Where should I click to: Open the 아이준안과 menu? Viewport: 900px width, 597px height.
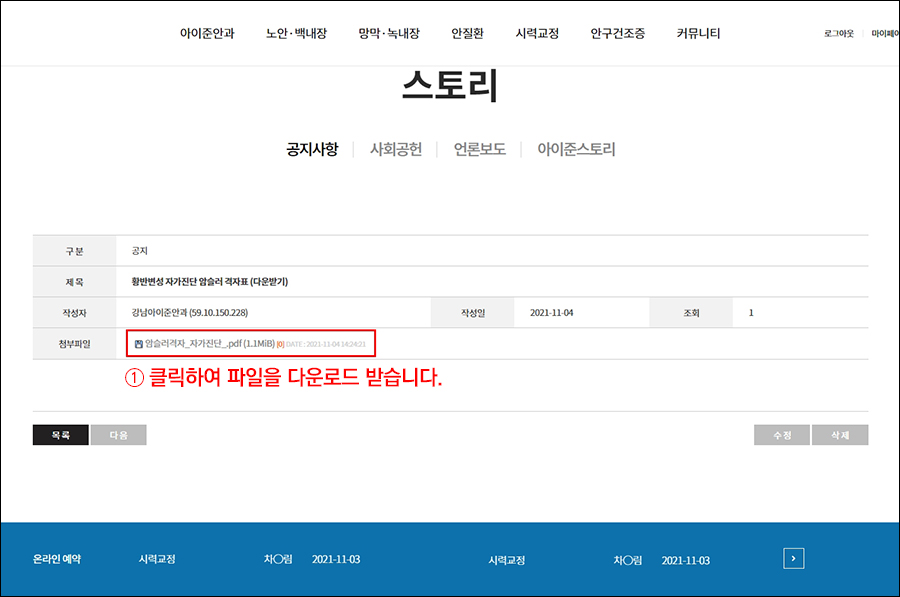point(207,33)
